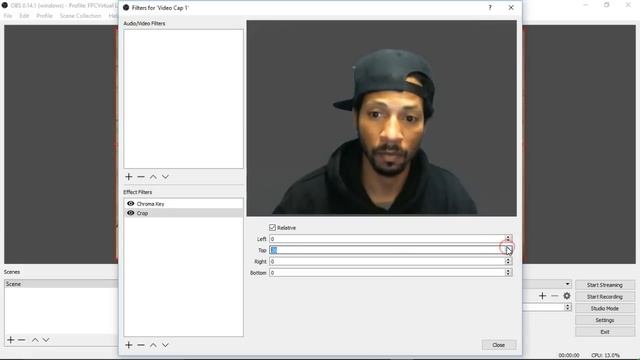Add a new audio/video filter
This screenshot has width=640, height=360.
click(129, 177)
